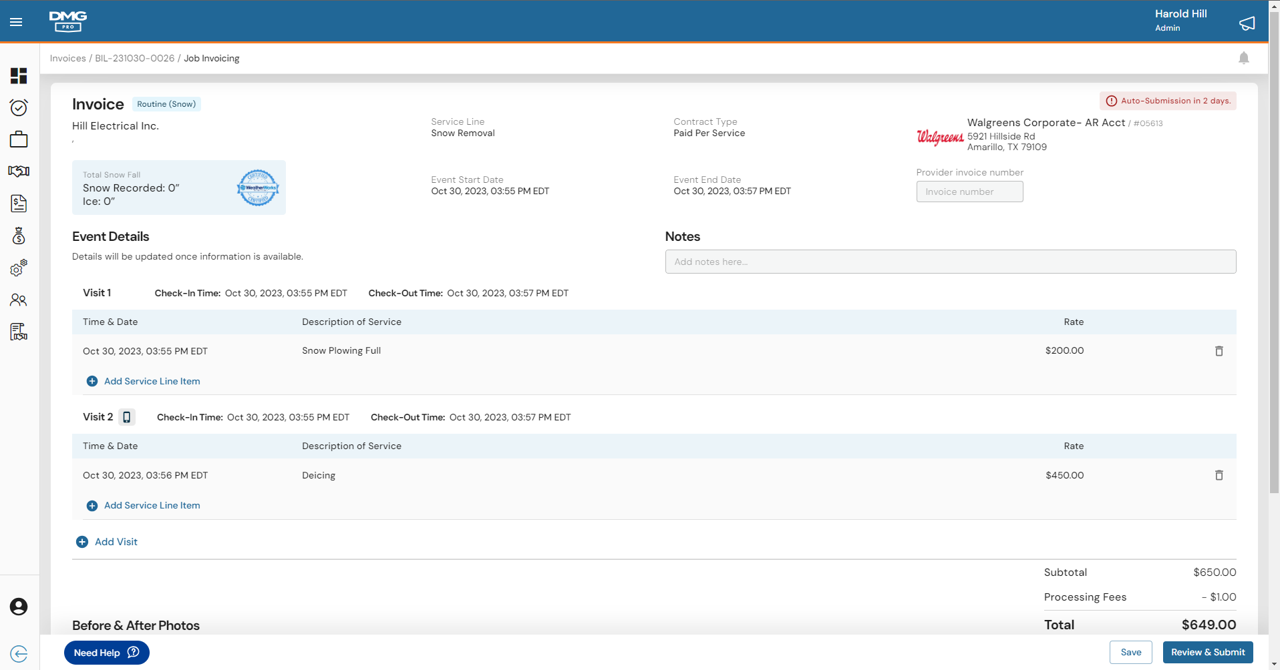Click the send paper-plane icon in the top bar
Screen dimensions: 1280x670
tap(1246, 22)
